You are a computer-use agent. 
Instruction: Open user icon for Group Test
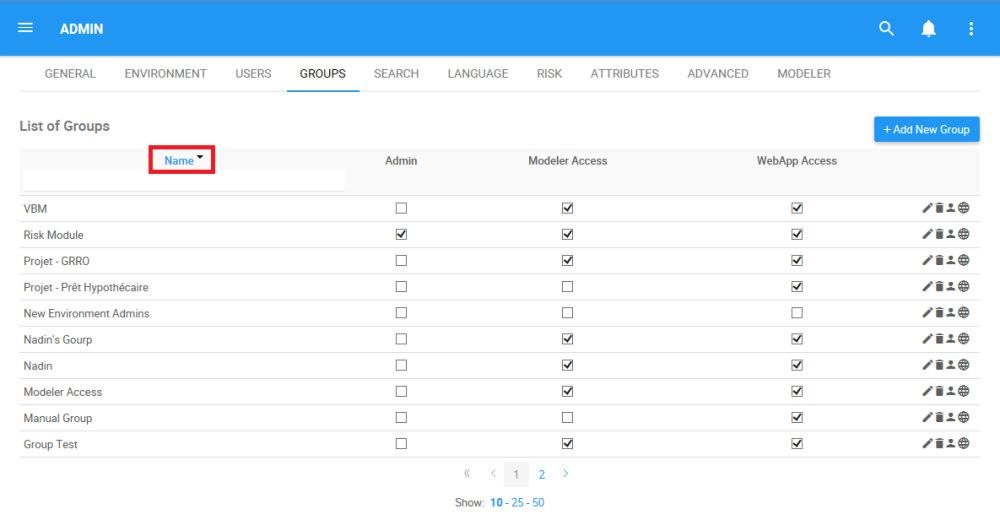coord(951,443)
